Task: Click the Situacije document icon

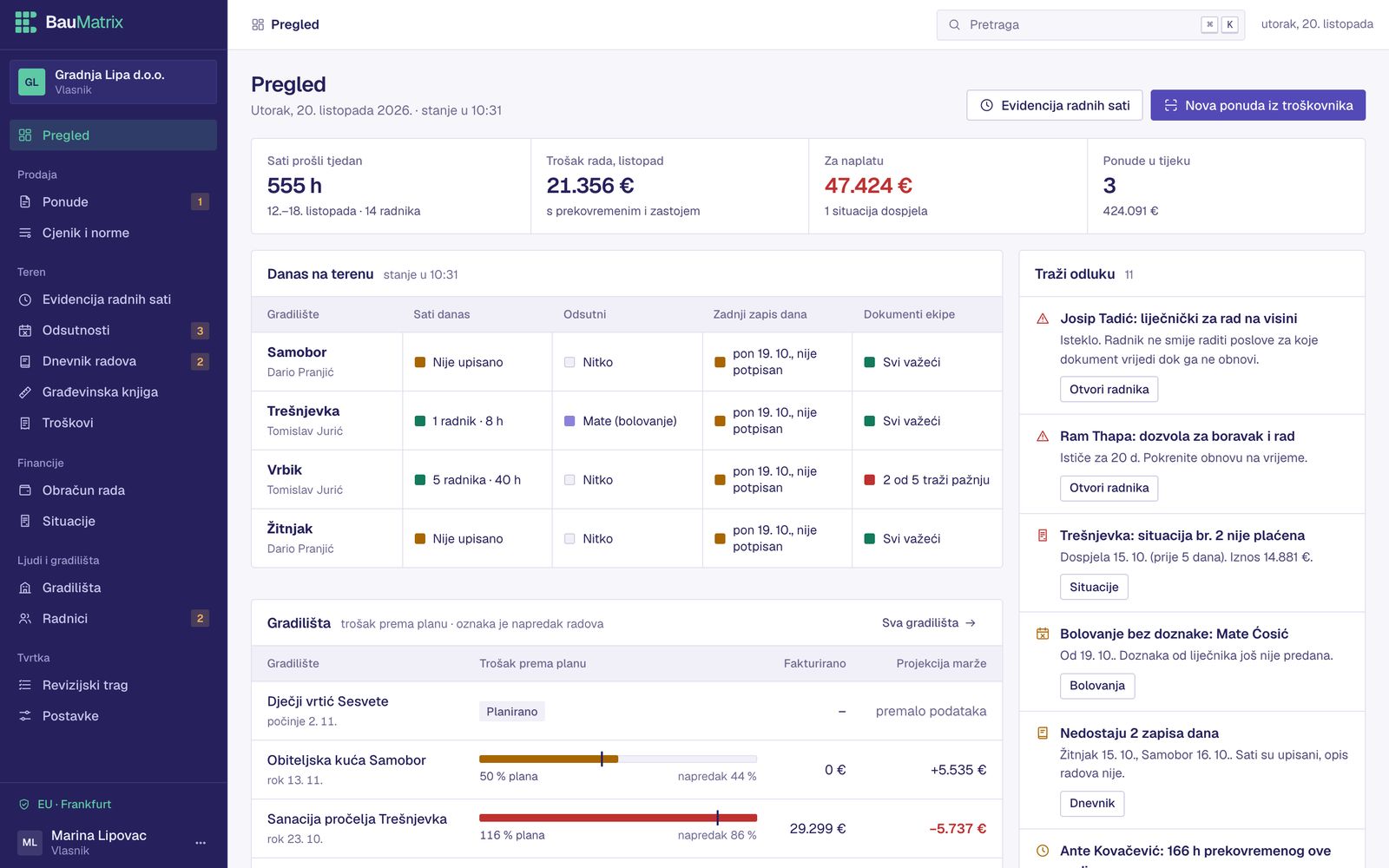Action: coord(25,521)
